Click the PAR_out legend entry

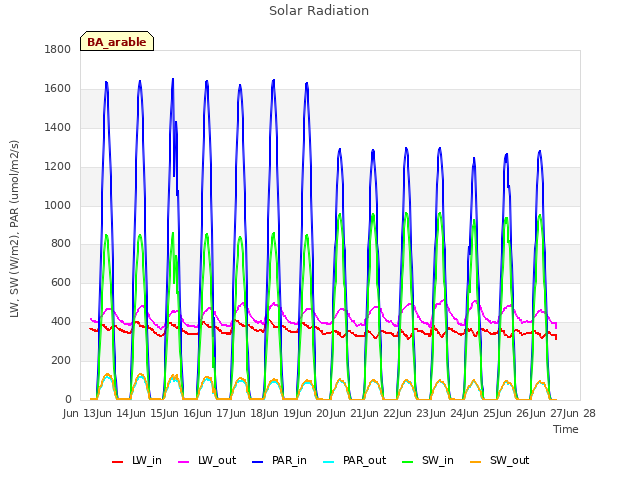coord(354,461)
